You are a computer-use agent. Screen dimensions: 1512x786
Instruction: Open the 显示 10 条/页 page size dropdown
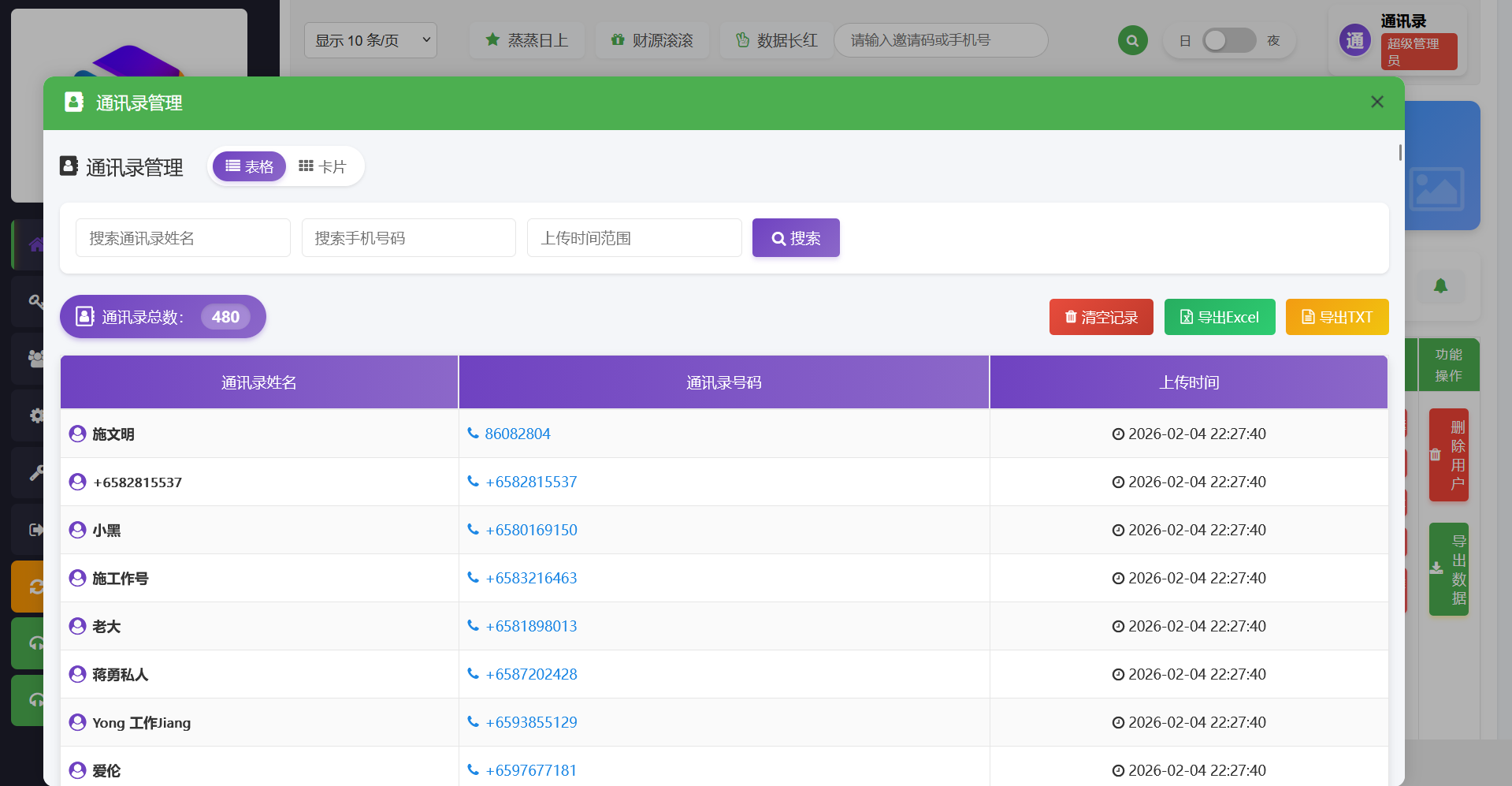pyautogui.click(x=370, y=40)
